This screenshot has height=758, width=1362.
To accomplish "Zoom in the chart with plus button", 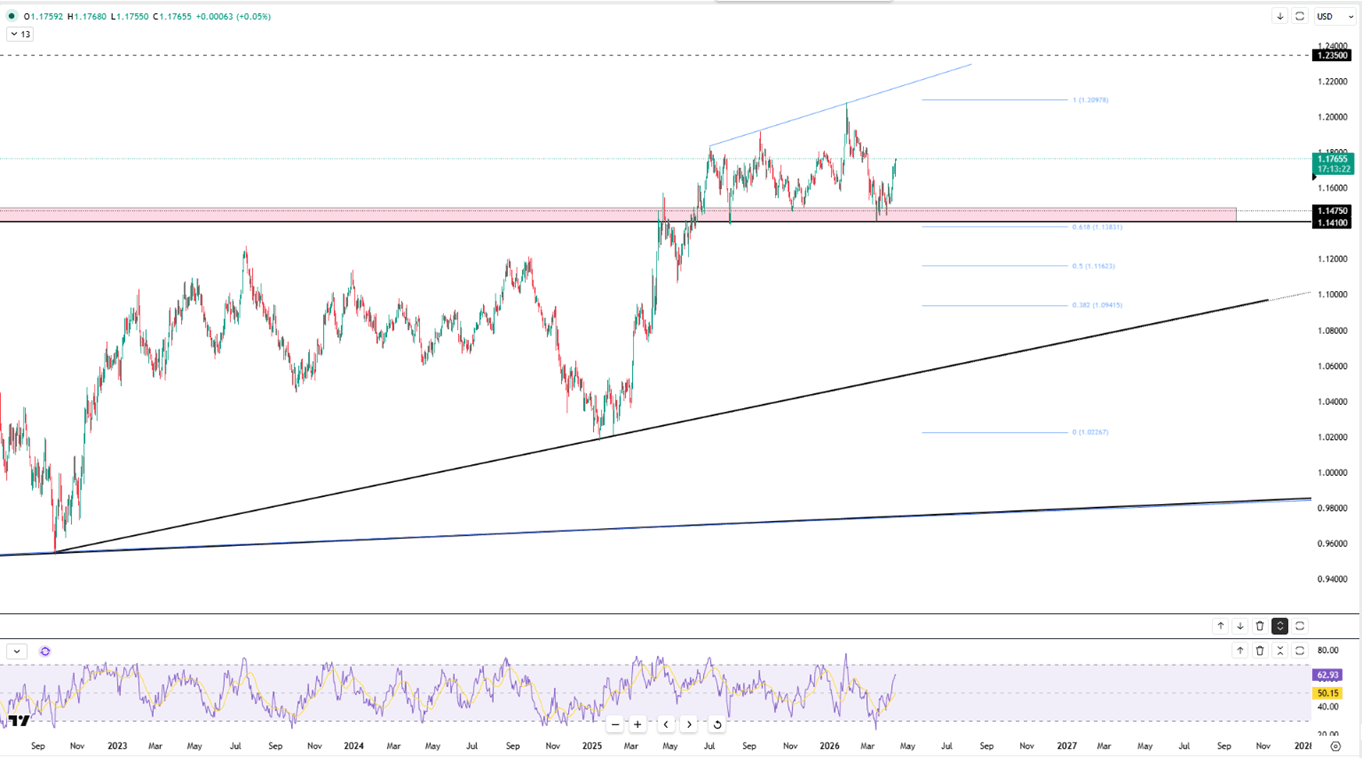I will pos(638,724).
